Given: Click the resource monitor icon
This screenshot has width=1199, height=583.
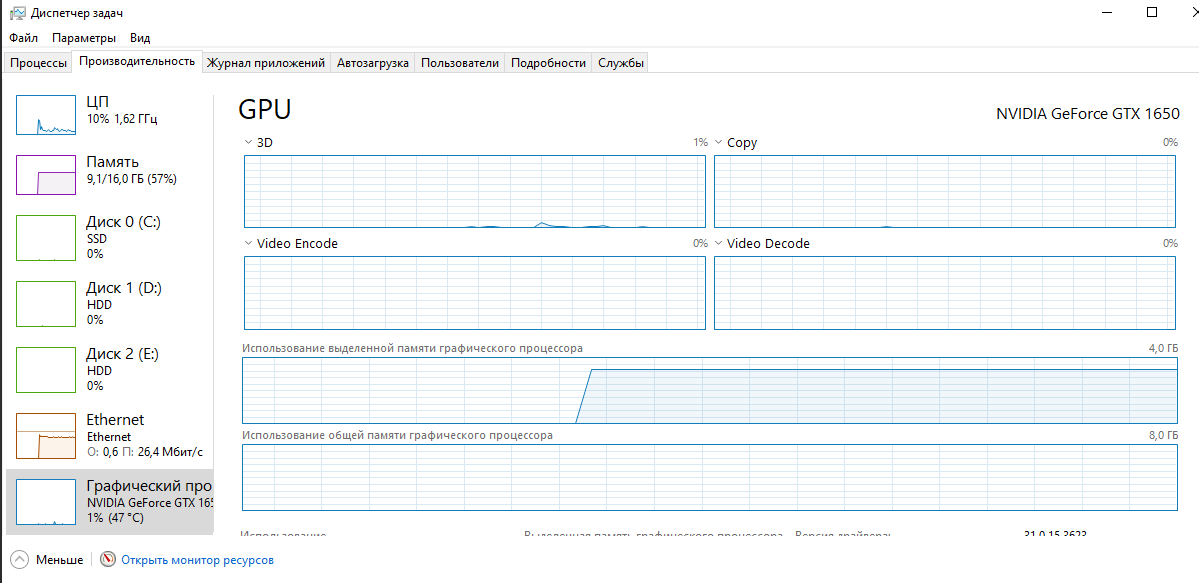Looking at the screenshot, I should coord(108,560).
